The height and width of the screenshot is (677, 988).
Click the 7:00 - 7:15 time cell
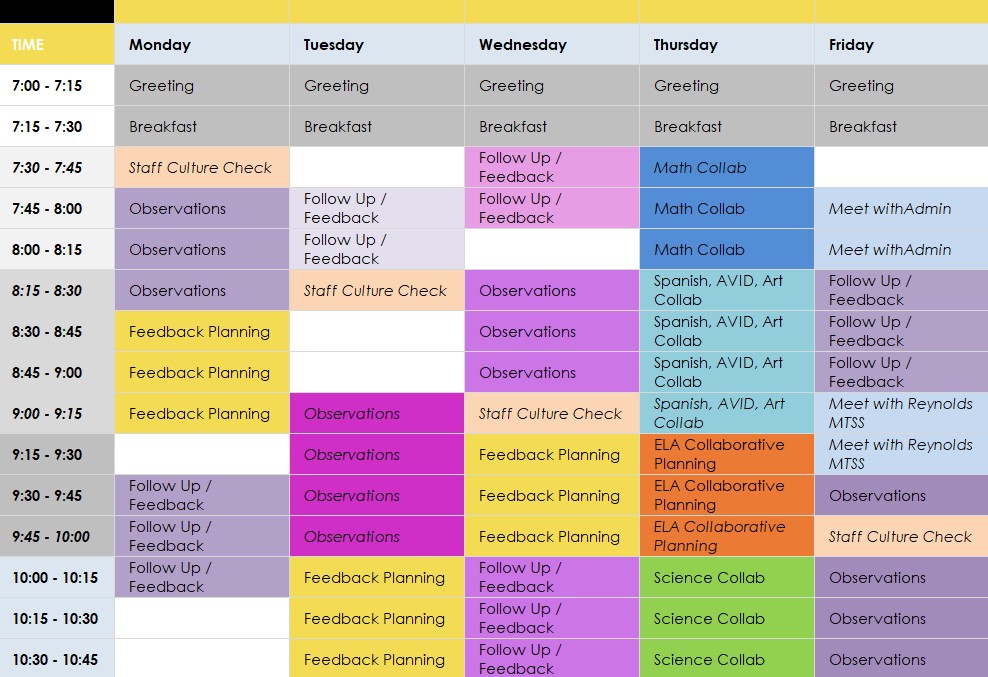tap(57, 85)
